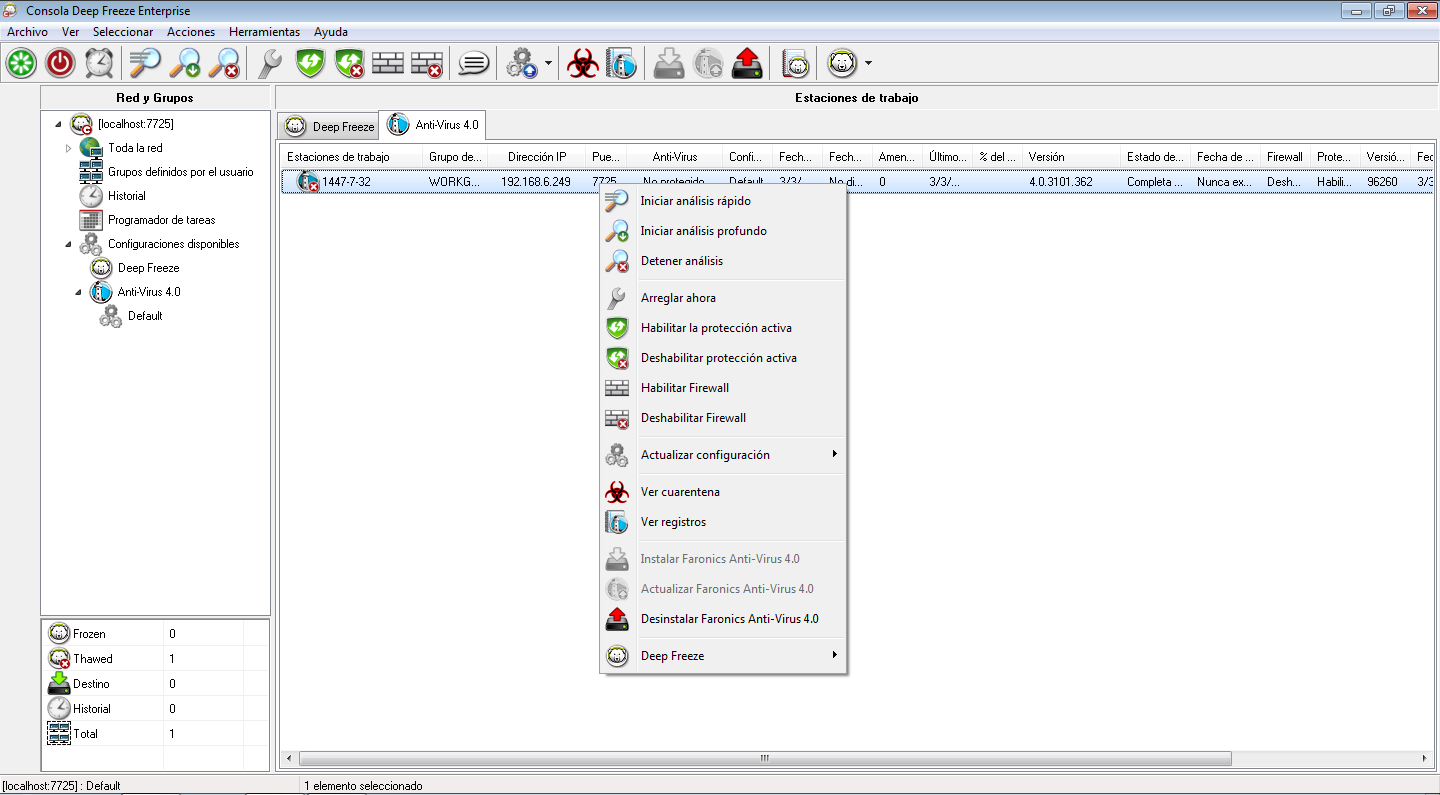
Task: Open the Deep Freeze context submenu
Action: [x=723, y=656]
